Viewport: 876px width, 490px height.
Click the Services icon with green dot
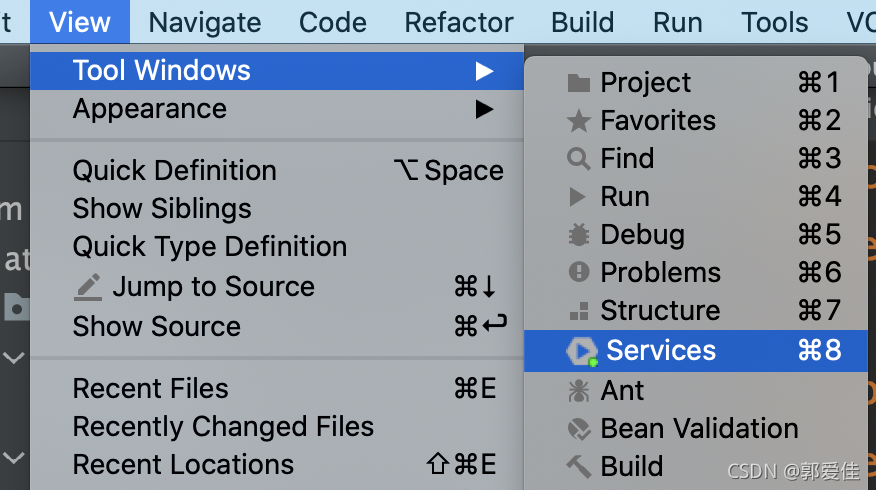580,351
